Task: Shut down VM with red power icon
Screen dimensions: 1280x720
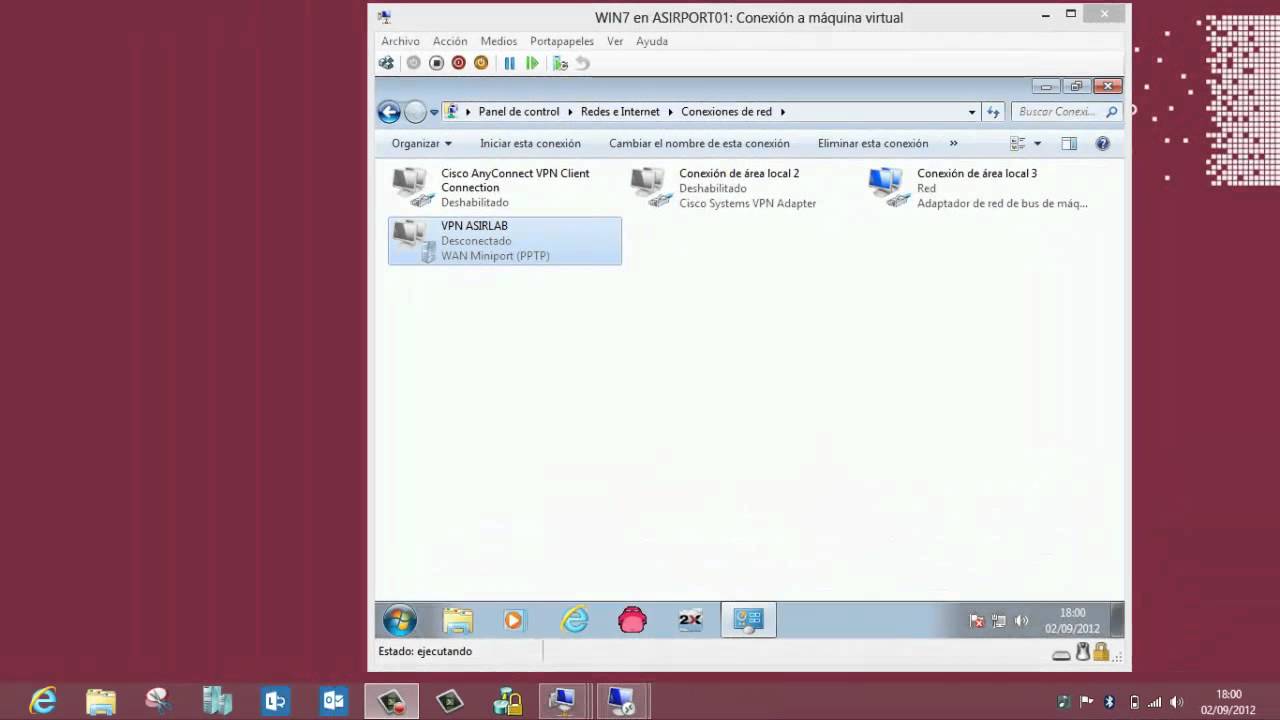Action: pyautogui.click(x=458, y=63)
